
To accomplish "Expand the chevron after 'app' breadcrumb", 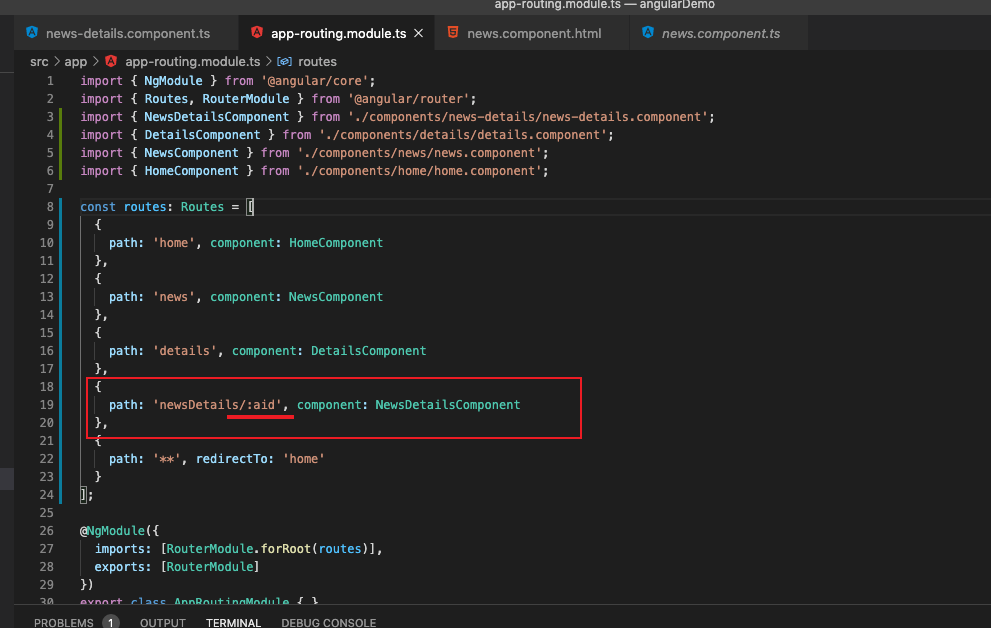I will pos(95,61).
